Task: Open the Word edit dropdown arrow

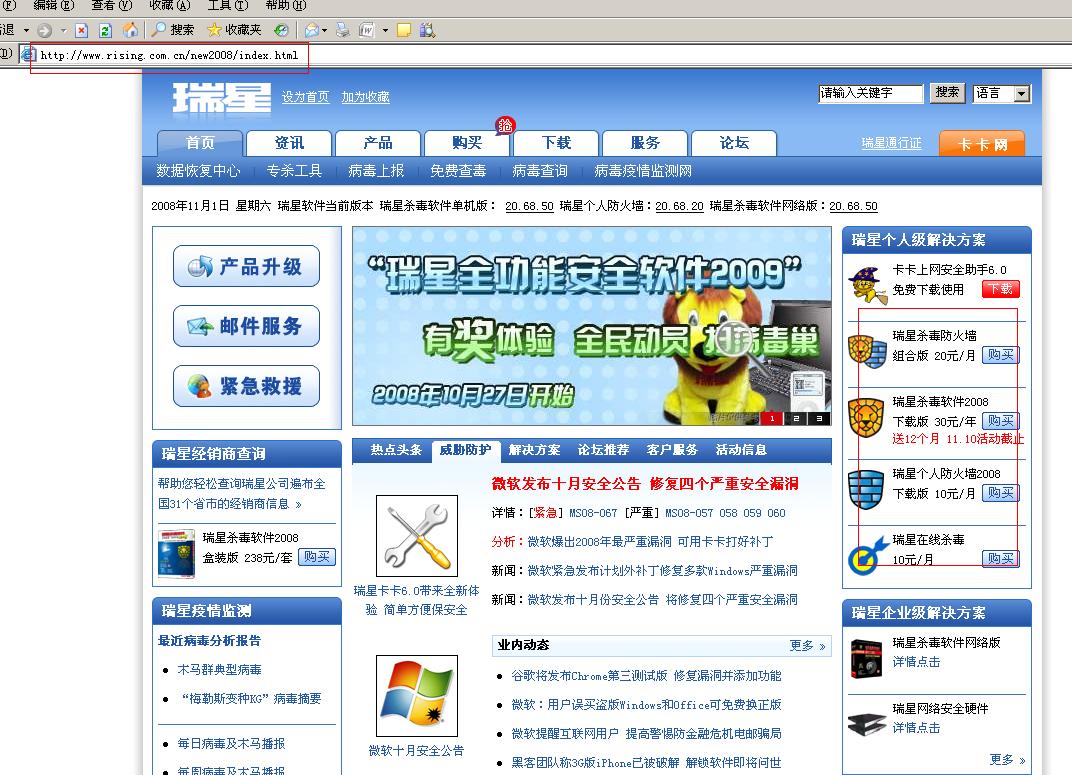Action: coord(385,30)
